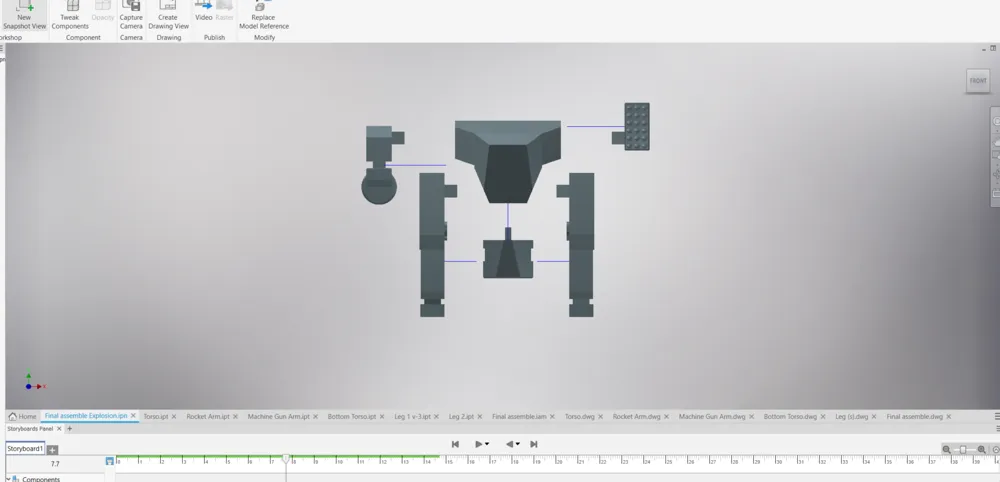Close the Bottom Torso.dwg tab
The width and height of the screenshot is (1000, 482).
823,416
